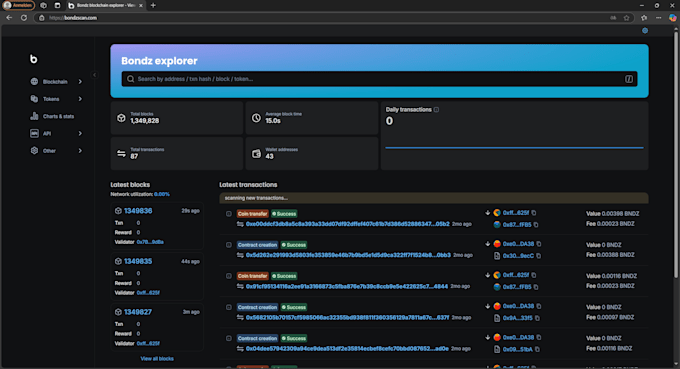680x369 pixels.
Task: Click the daily transactions chart line
Action: (514, 148)
